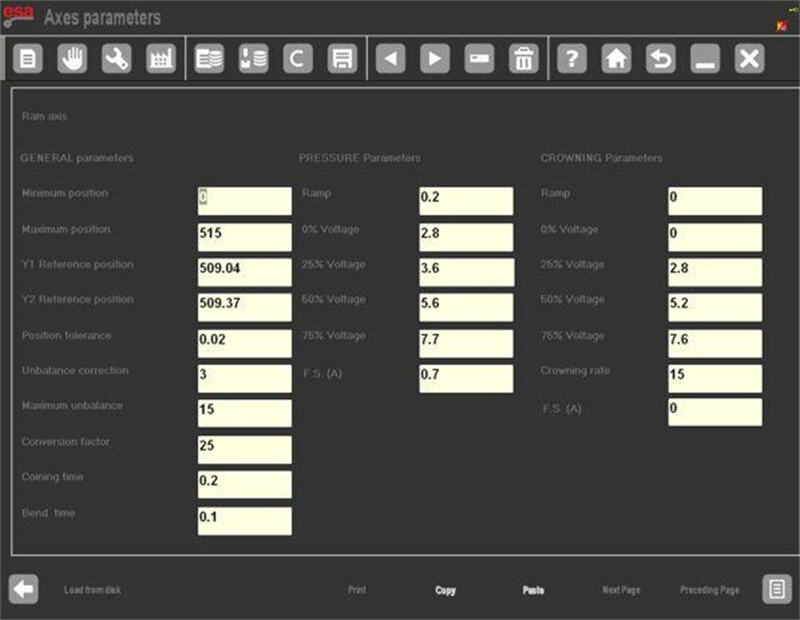This screenshot has height=620, width=800.
Task: Click the C clear icon in toolbar
Action: [297, 59]
